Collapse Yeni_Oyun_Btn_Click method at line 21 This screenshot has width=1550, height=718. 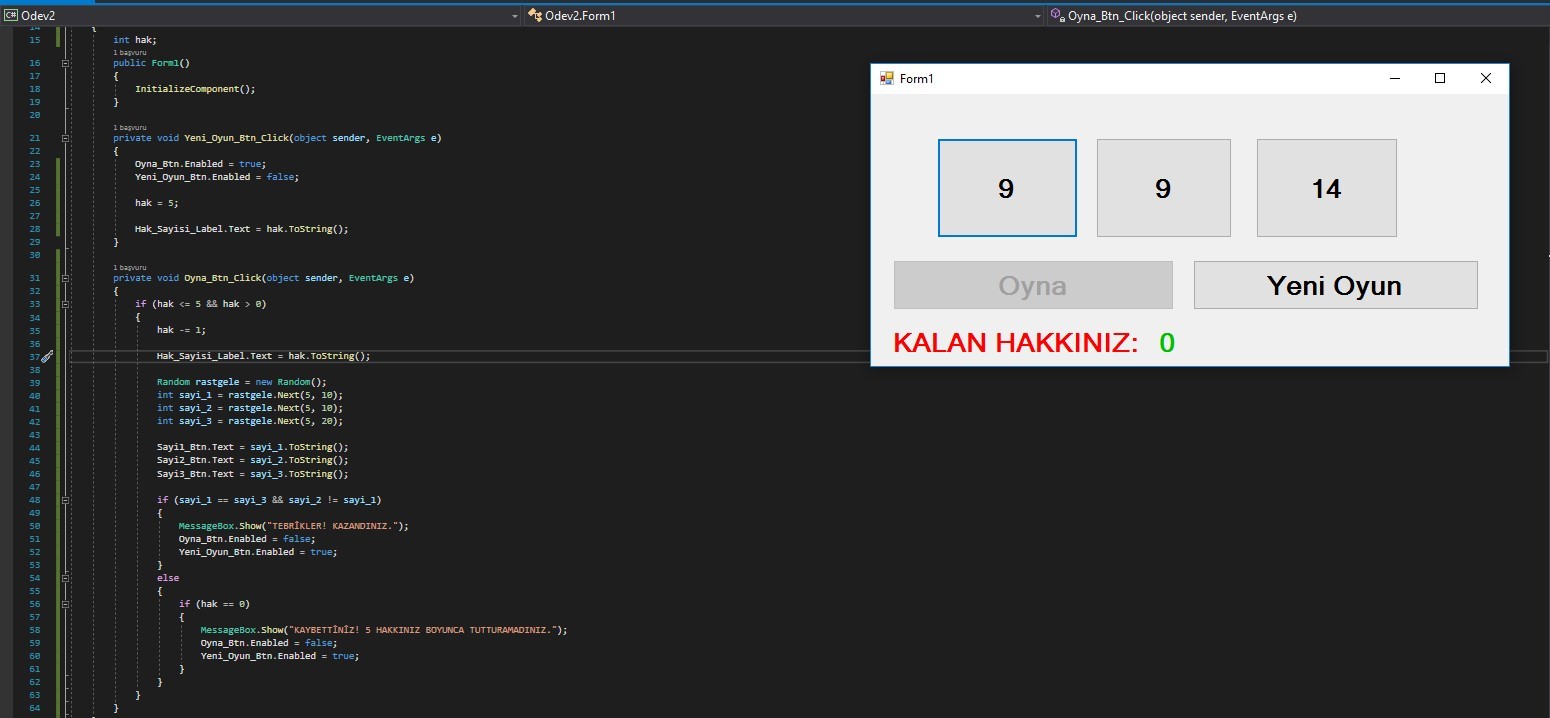tap(66, 138)
